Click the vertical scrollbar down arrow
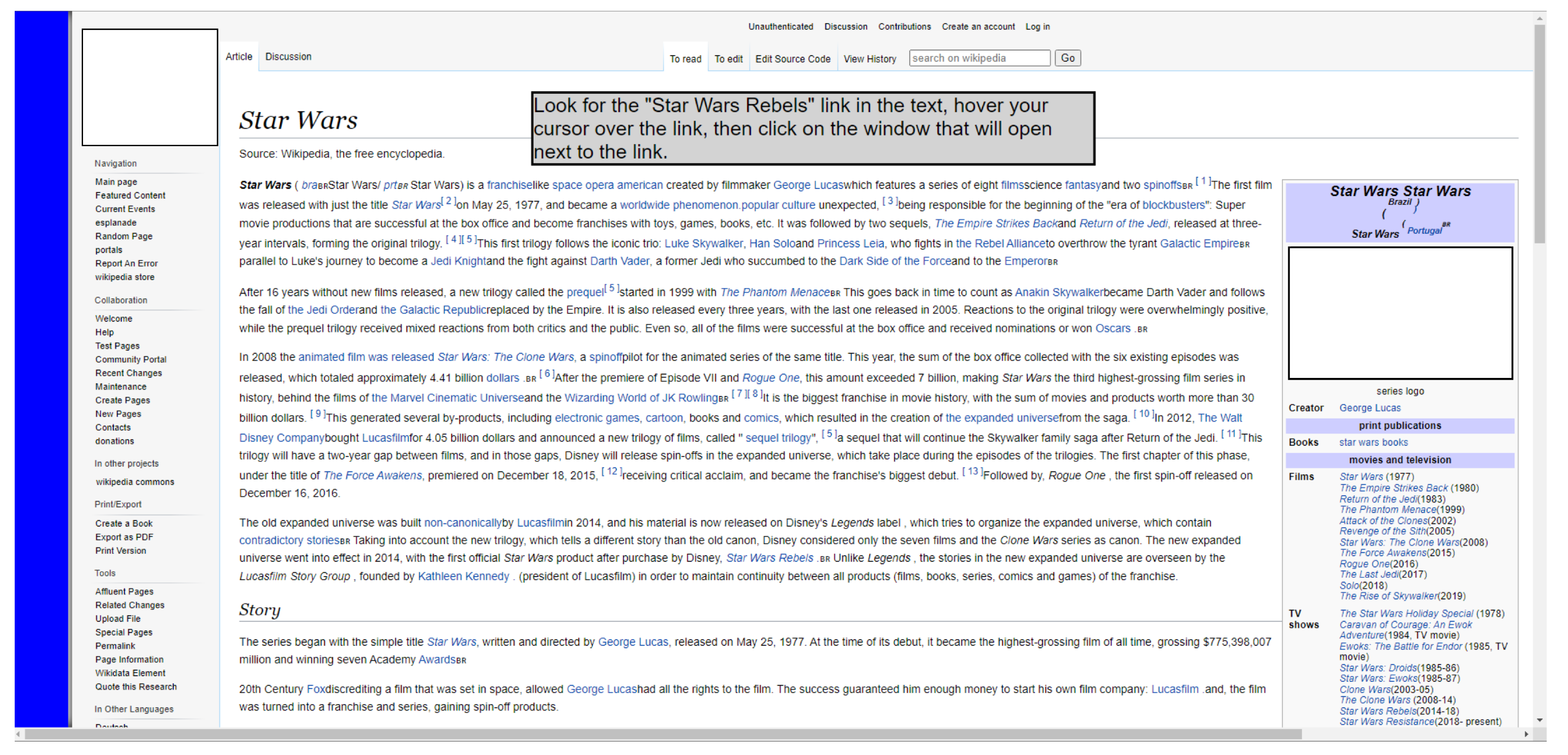This screenshot has width=1568, height=755. coord(1539,720)
